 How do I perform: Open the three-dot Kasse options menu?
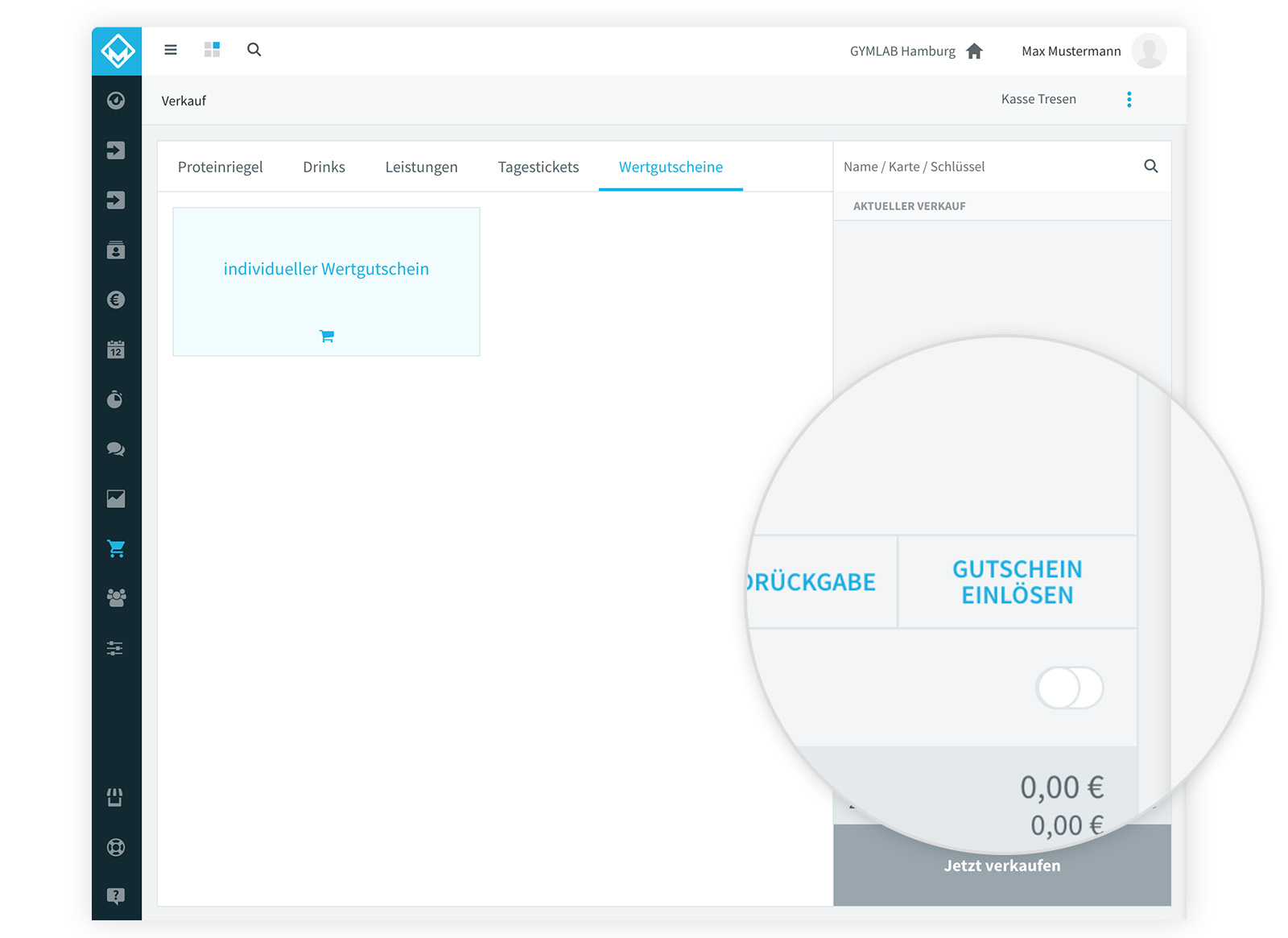point(1129,99)
